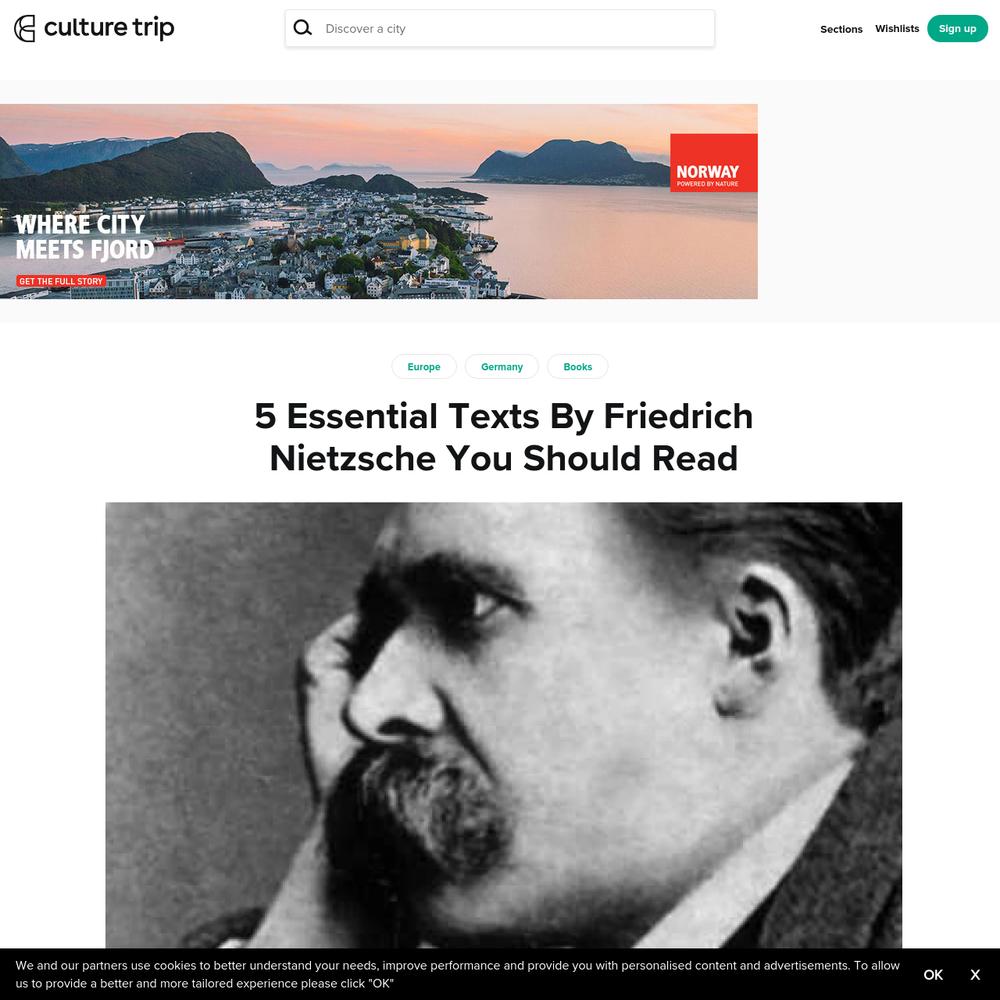
Task: Click the cookie consent notice text
Action: coord(457,974)
